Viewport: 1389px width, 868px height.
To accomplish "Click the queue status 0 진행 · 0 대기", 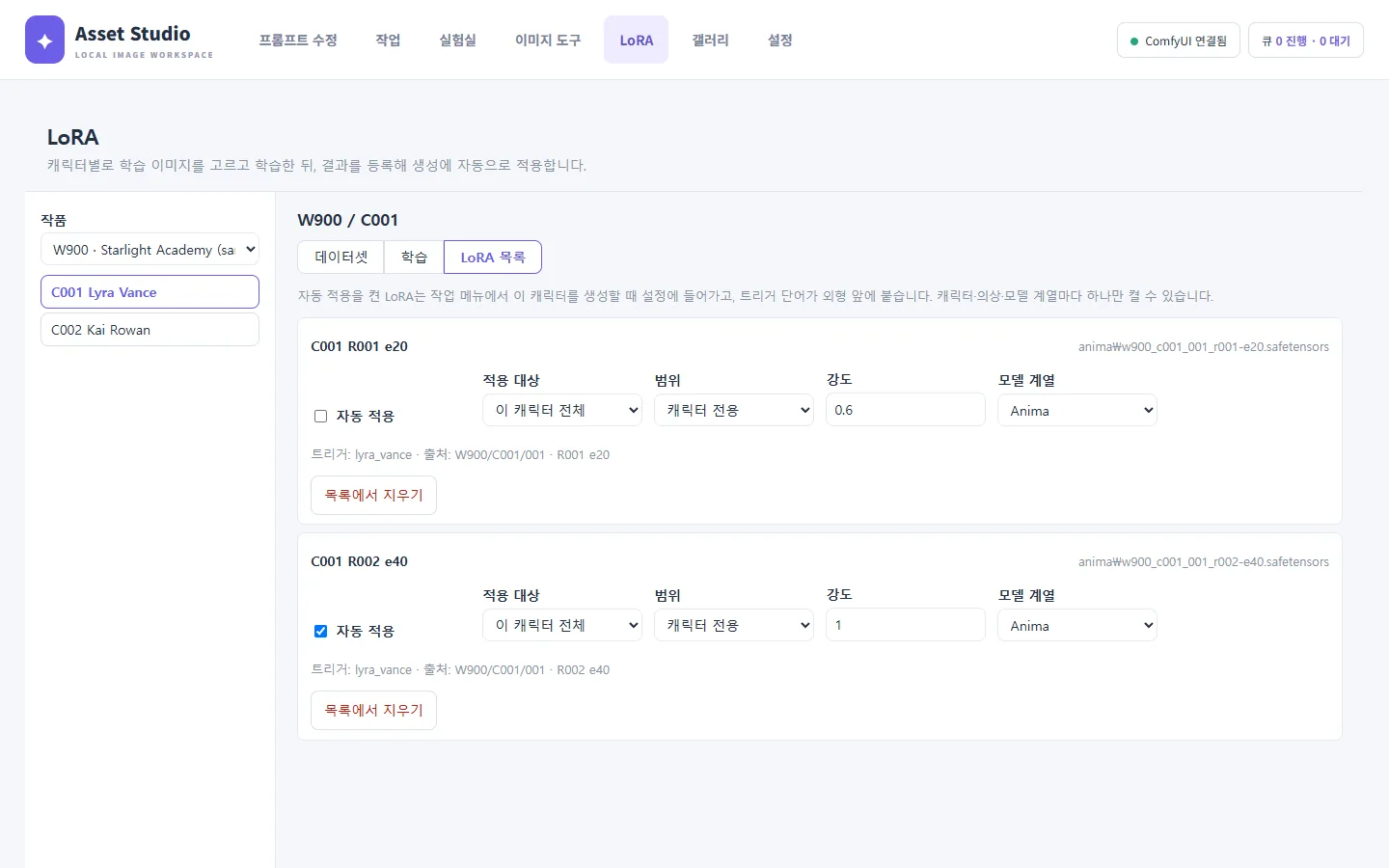I will [x=1305, y=41].
